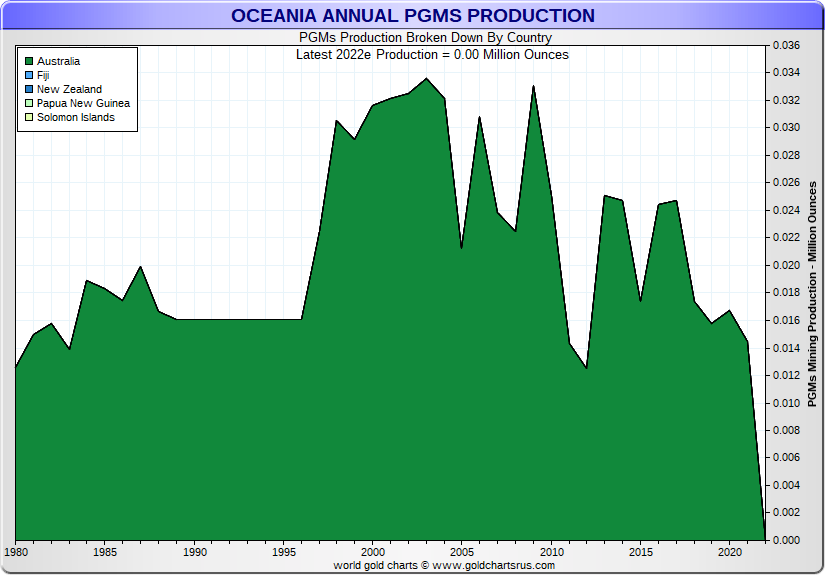Click the '0.006' y-axis value
Viewport: 825px width, 575px height.
(x=786, y=458)
